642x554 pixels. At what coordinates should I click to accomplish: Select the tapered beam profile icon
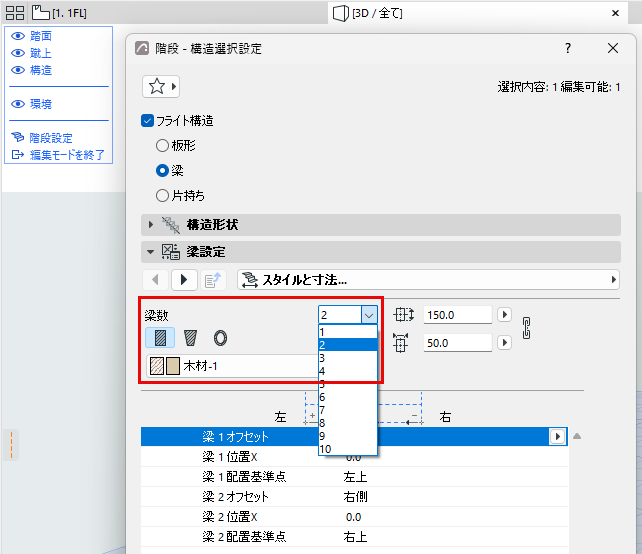tap(190, 338)
